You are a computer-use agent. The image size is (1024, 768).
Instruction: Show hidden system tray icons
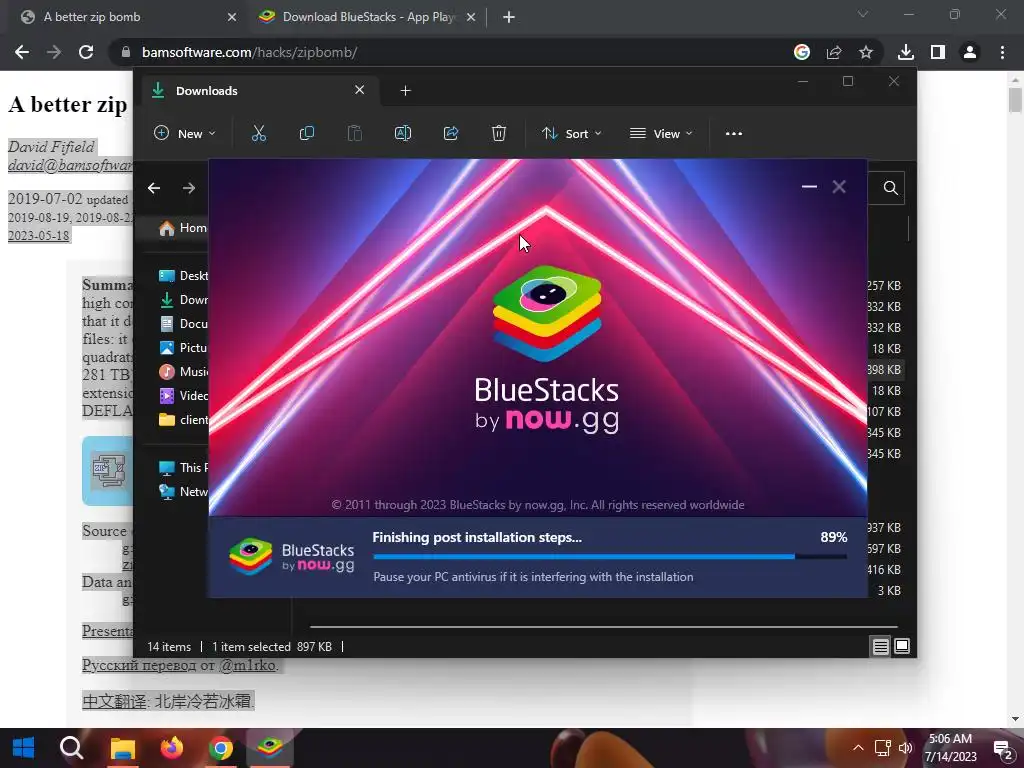pos(858,748)
